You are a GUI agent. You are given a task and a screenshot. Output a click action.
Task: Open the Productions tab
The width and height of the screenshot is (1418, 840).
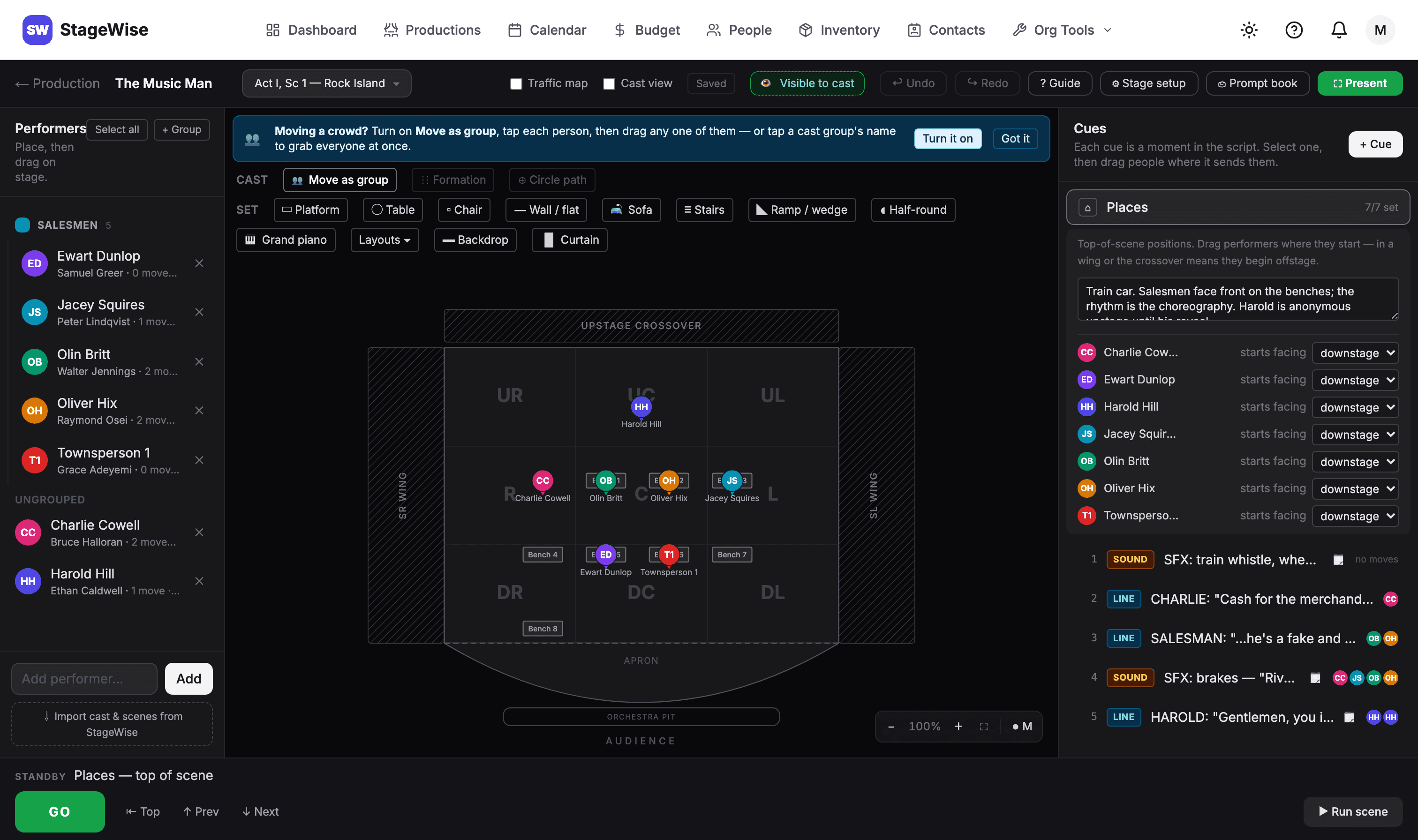(432, 30)
